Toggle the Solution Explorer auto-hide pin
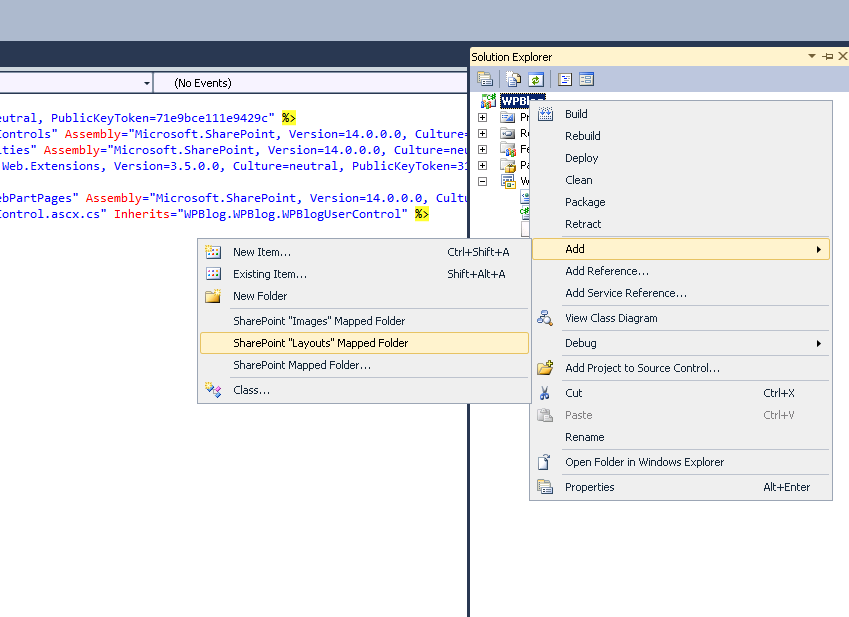The width and height of the screenshot is (849, 617). (828, 56)
